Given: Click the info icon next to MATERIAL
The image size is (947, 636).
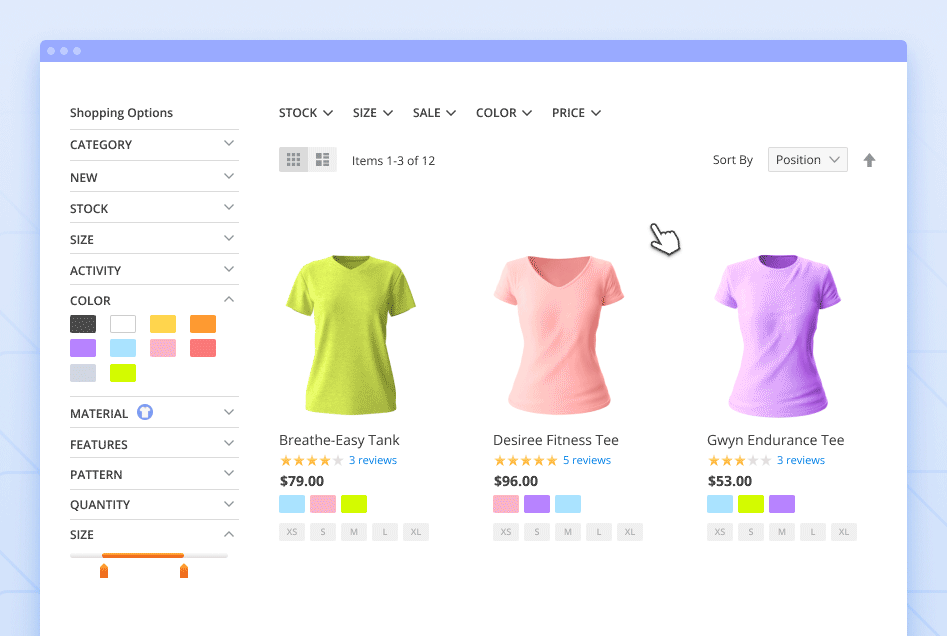Looking at the screenshot, I should (x=144, y=412).
